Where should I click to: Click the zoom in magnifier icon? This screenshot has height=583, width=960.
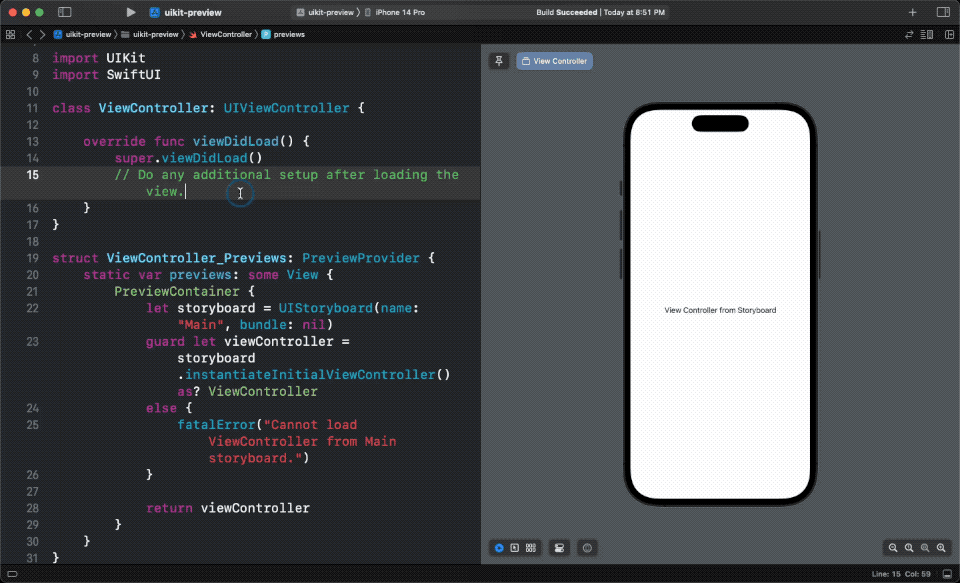coord(941,547)
